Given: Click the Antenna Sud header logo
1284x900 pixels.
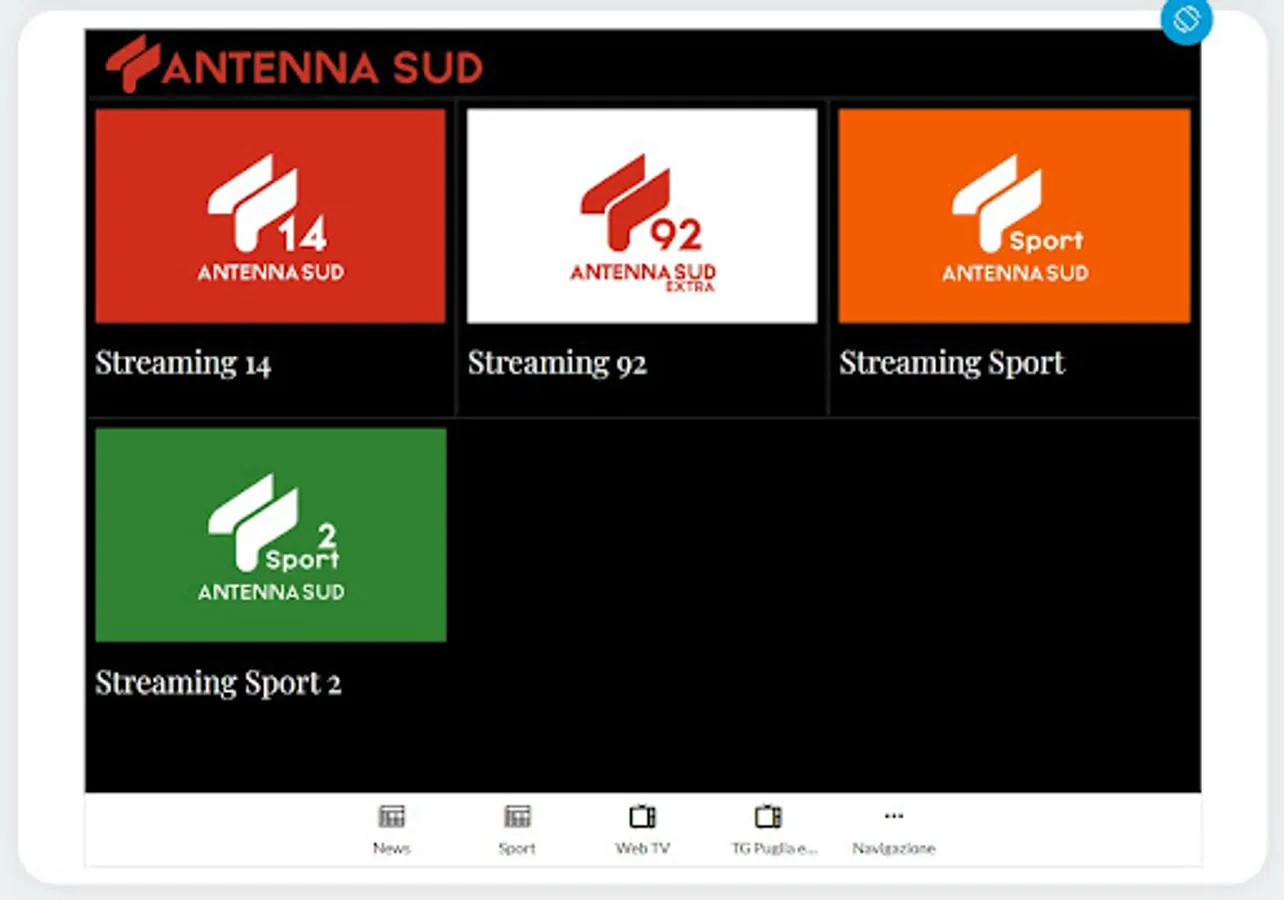Looking at the screenshot, I should click(x=294, y=64).
